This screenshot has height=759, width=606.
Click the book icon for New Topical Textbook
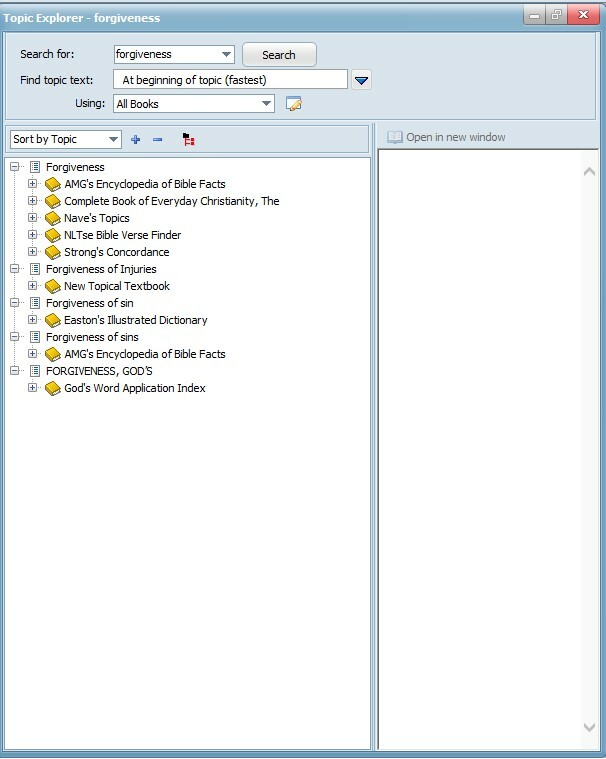(52, 286)
